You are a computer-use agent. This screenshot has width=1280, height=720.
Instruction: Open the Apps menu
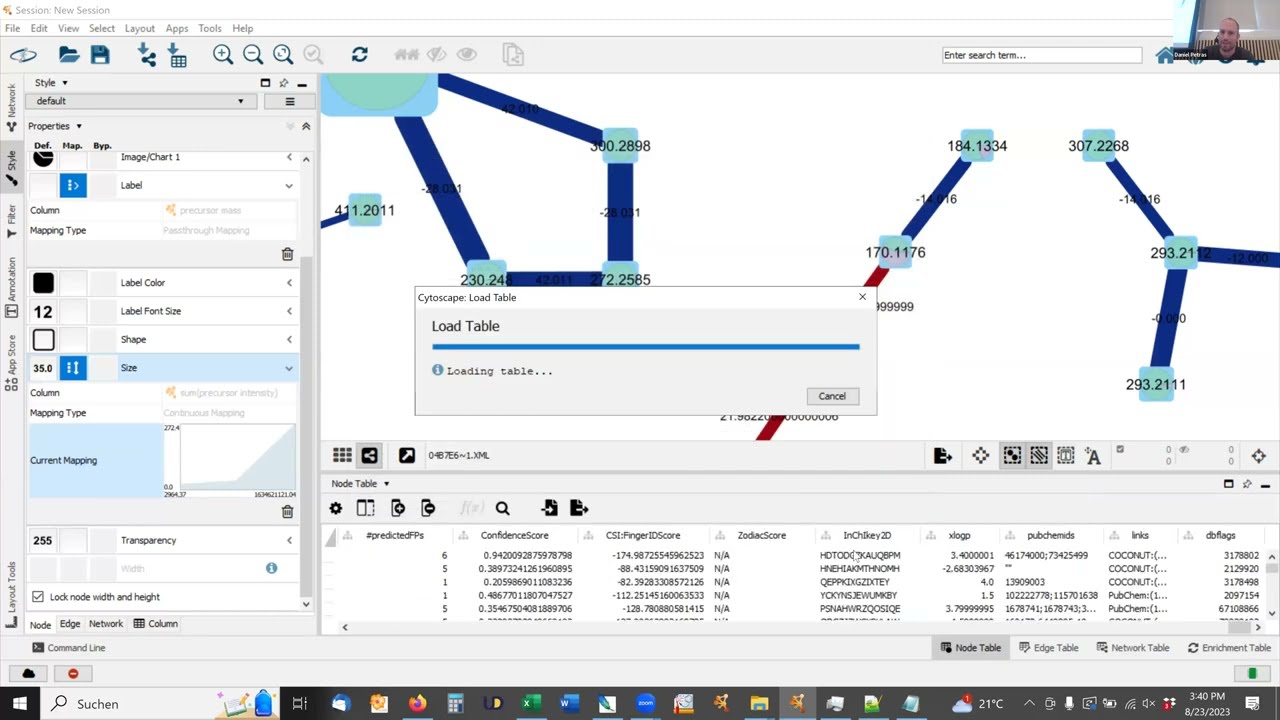[177, 28]
